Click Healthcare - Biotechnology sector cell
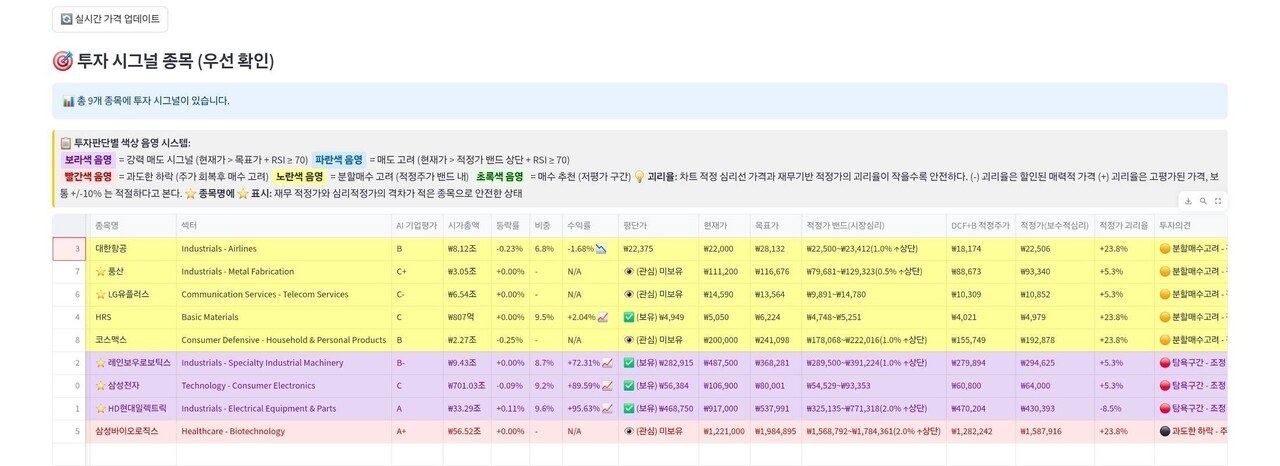 [283, 431]
